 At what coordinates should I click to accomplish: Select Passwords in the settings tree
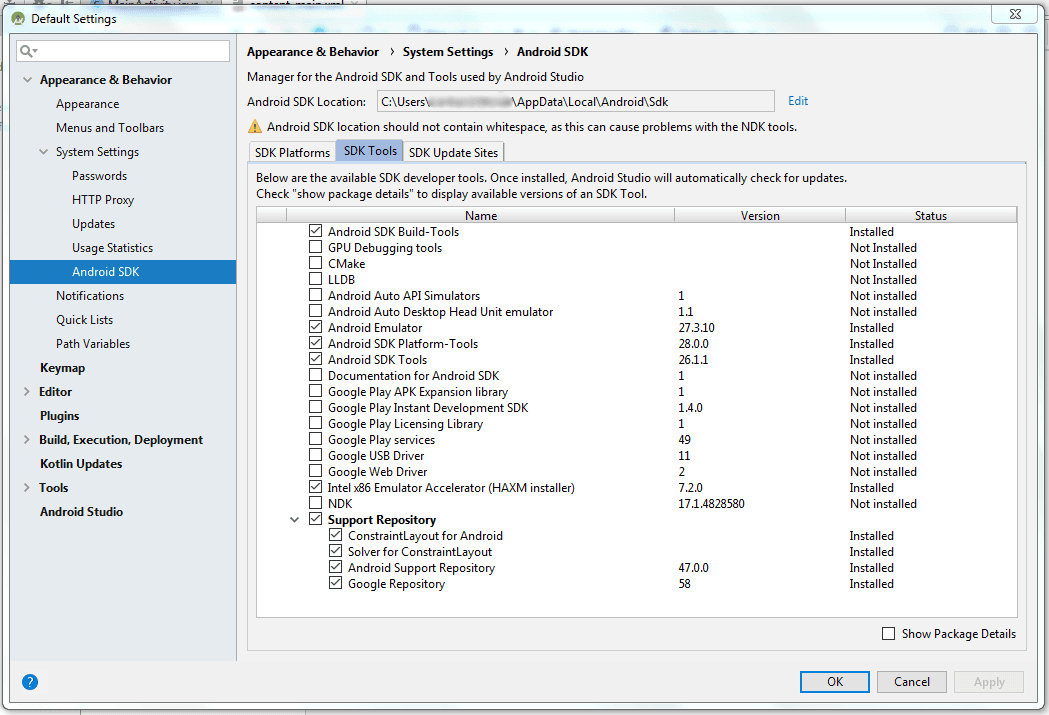point(100,176)
